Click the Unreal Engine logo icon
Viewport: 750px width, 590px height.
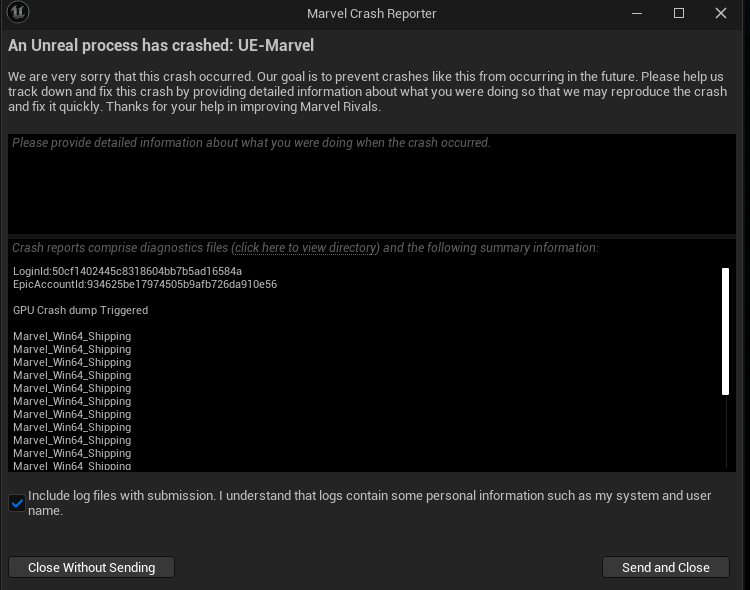(x=18, y=12)
